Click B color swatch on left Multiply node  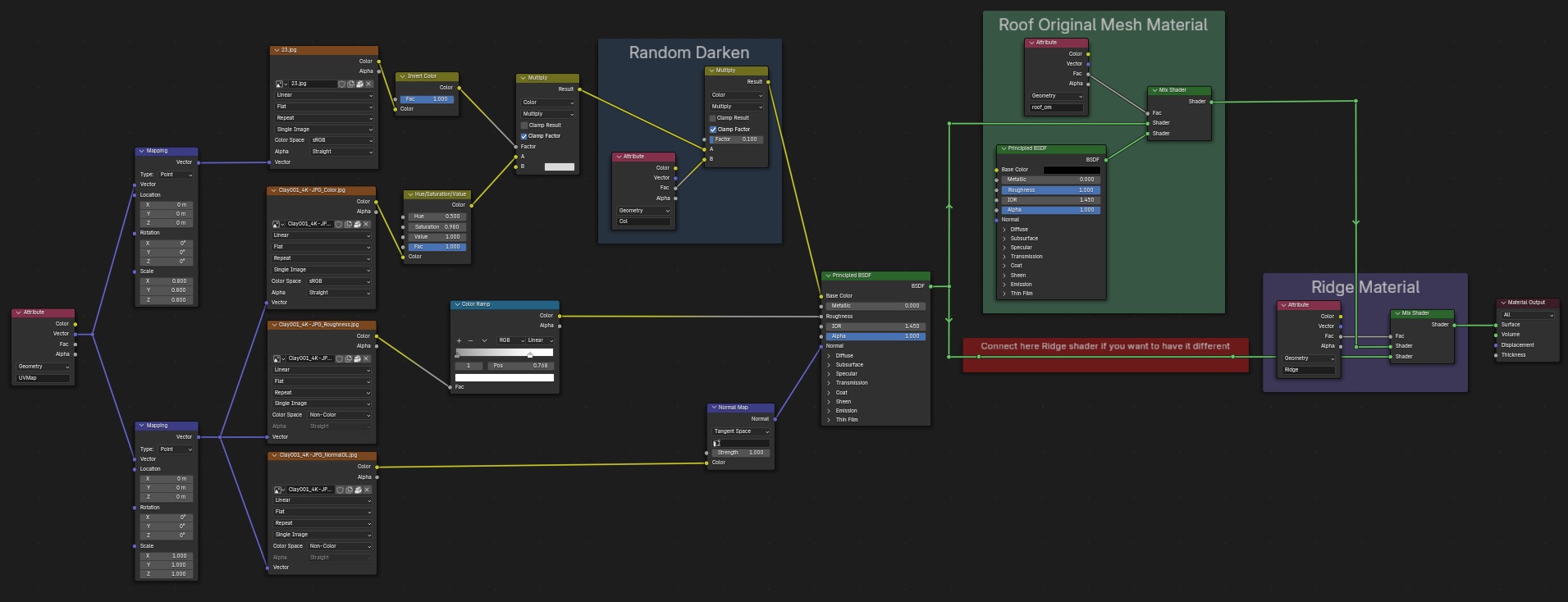560,166
